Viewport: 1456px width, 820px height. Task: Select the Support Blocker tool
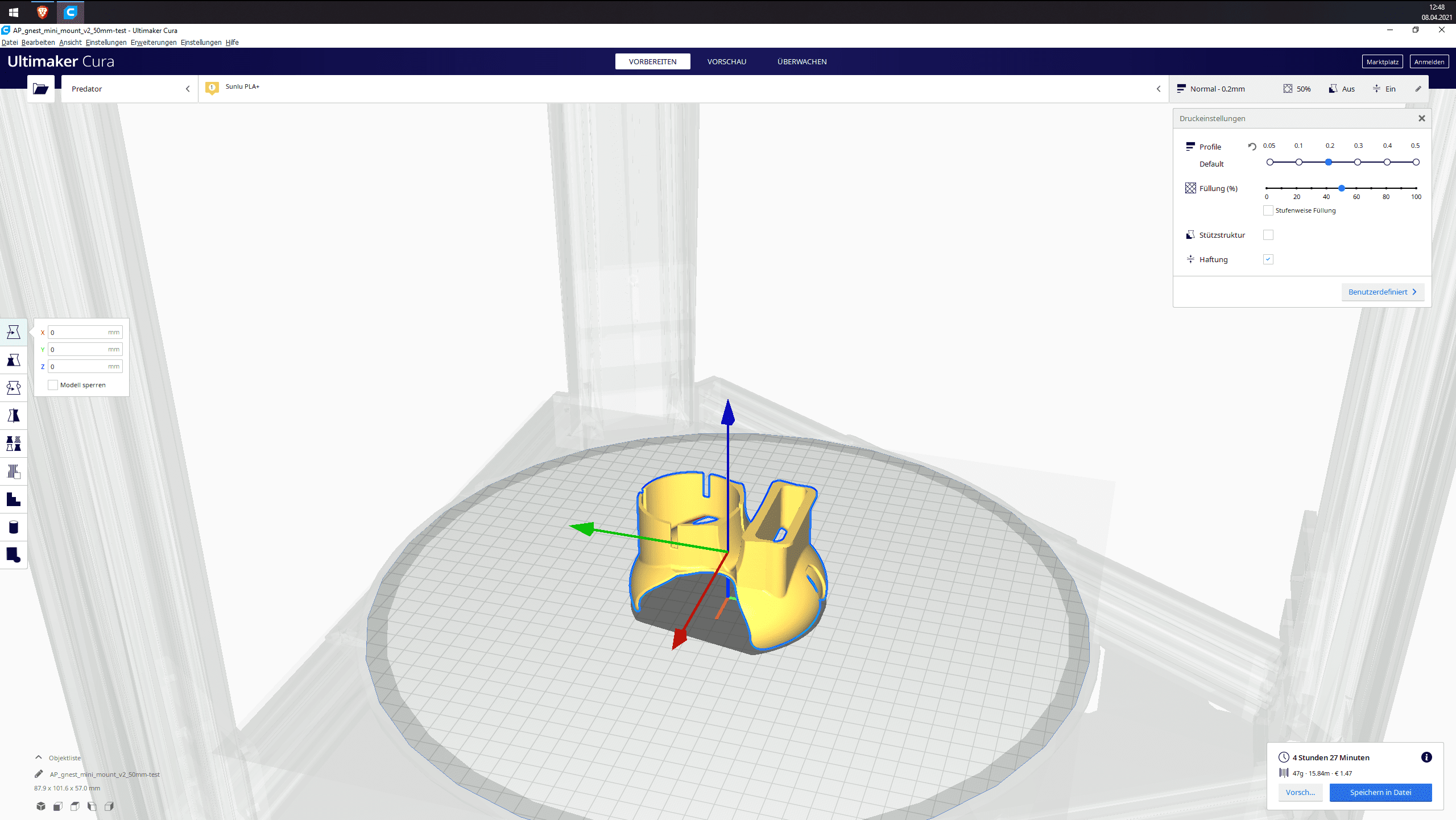pos(14,471)
